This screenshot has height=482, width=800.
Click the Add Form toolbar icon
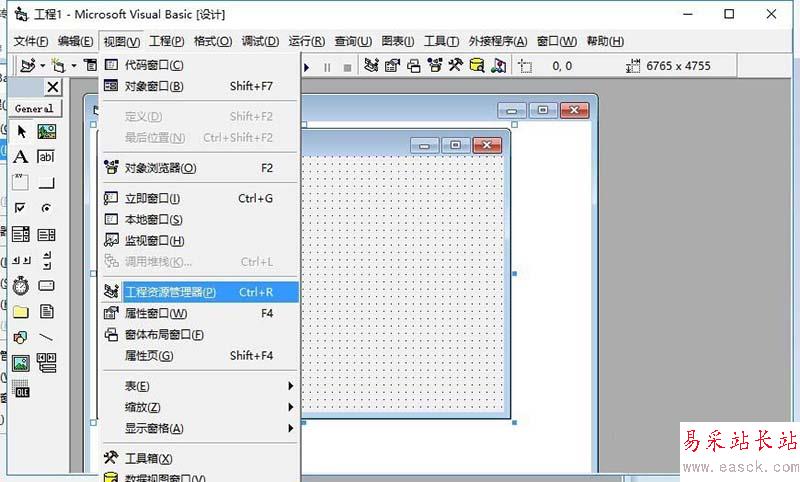coord(59,66)
